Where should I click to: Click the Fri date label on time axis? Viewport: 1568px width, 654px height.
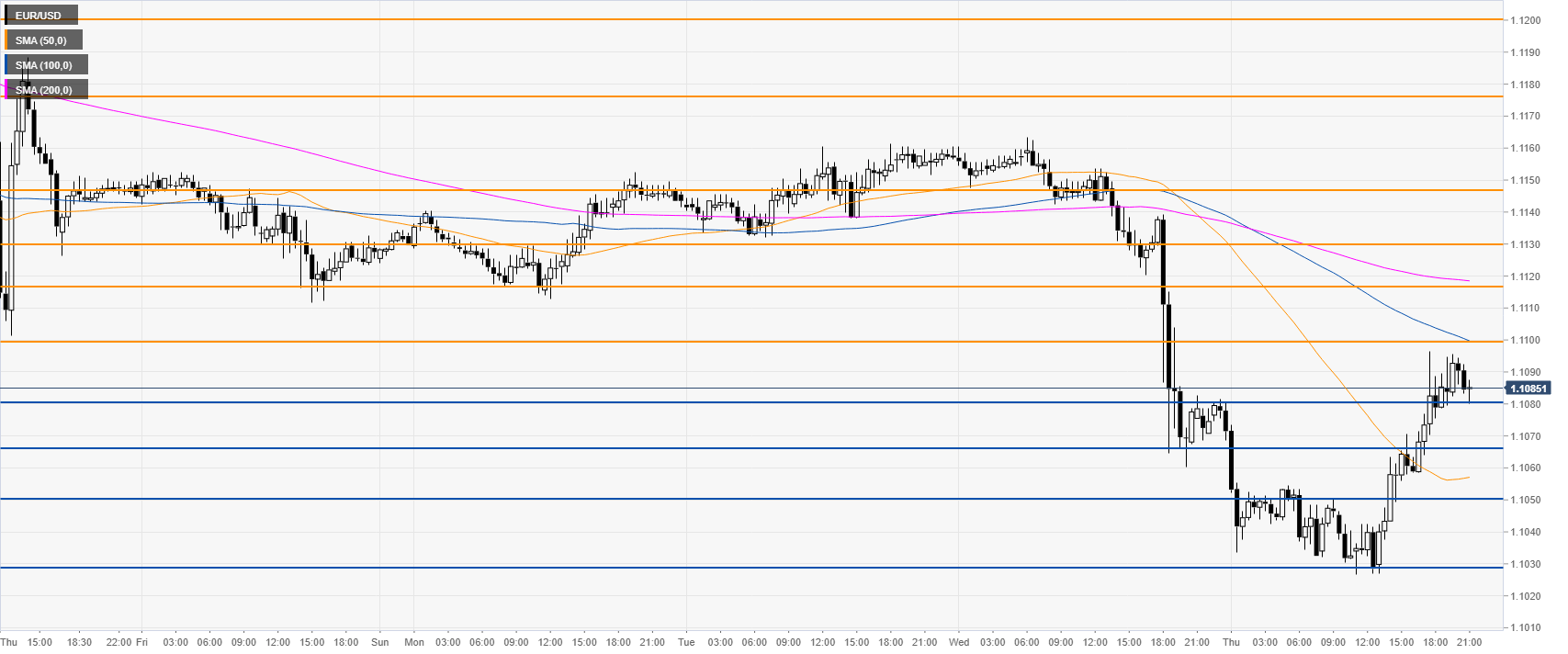coord(142,642)
